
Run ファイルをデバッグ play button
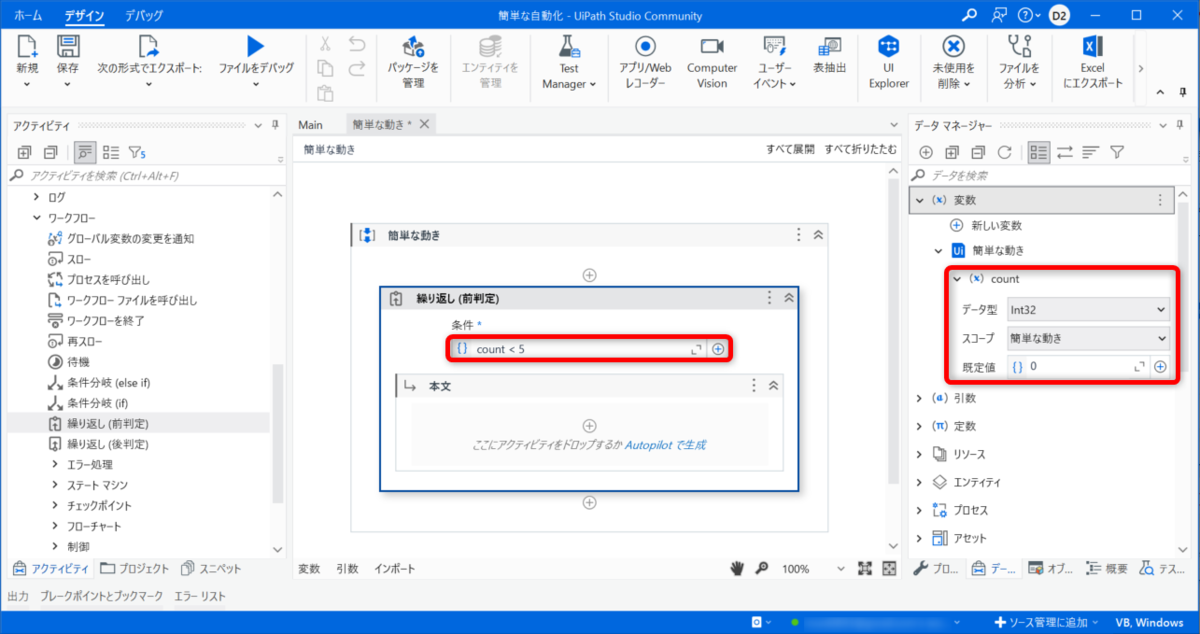pyautogui.click(x=256, y=46)
